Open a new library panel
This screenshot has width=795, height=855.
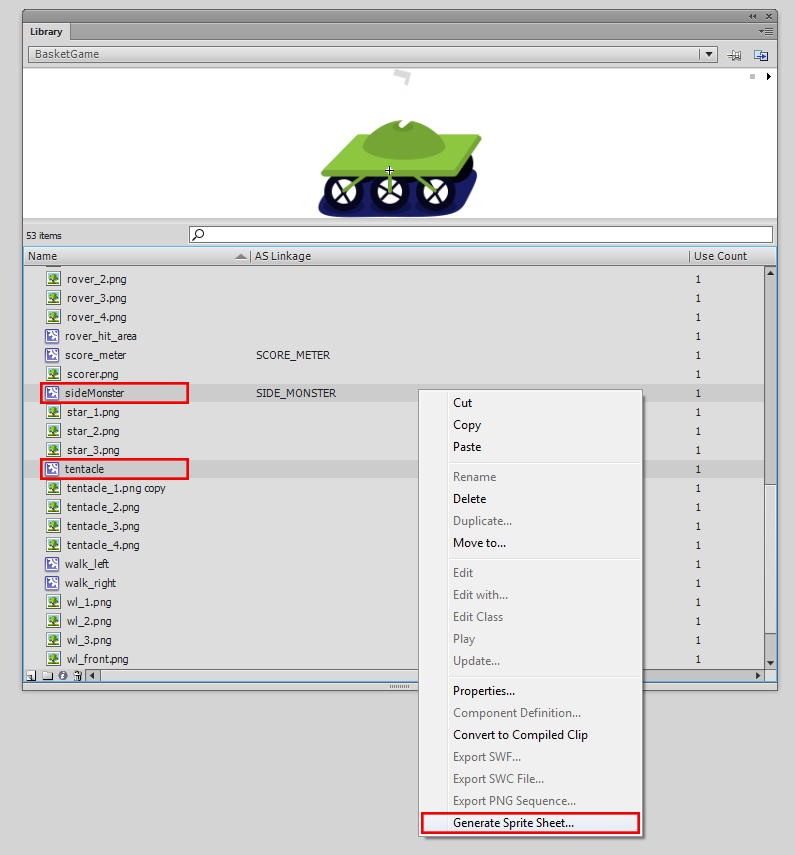point(761,55)
